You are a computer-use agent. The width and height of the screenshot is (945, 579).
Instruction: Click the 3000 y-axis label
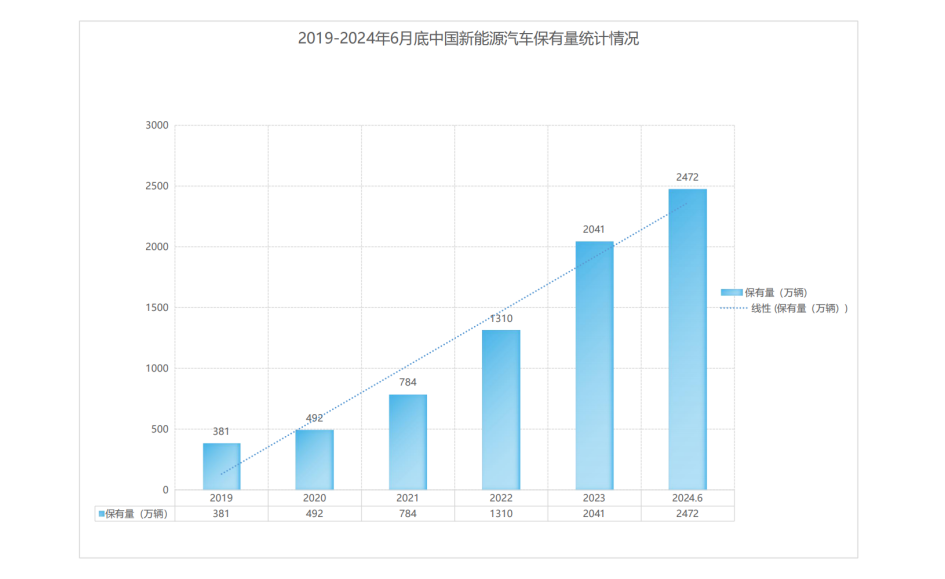[x=157, y=125]
